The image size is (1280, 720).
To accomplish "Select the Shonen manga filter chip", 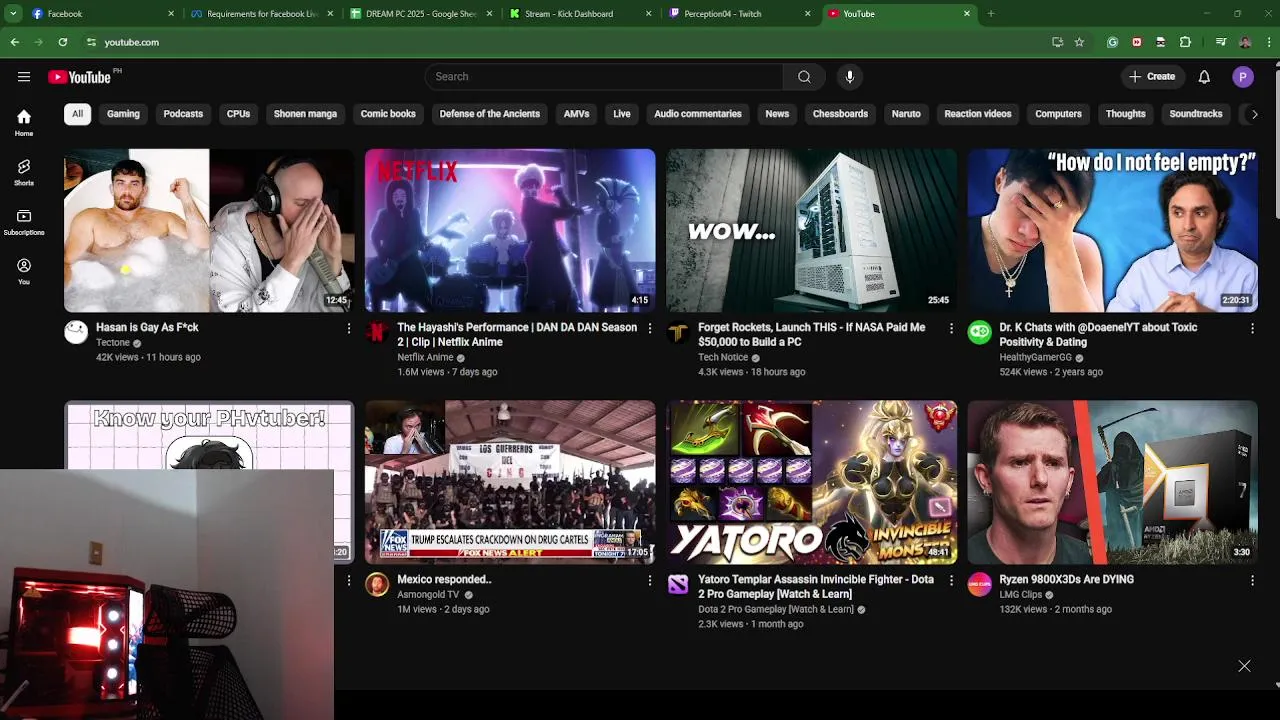I will 305,114.
